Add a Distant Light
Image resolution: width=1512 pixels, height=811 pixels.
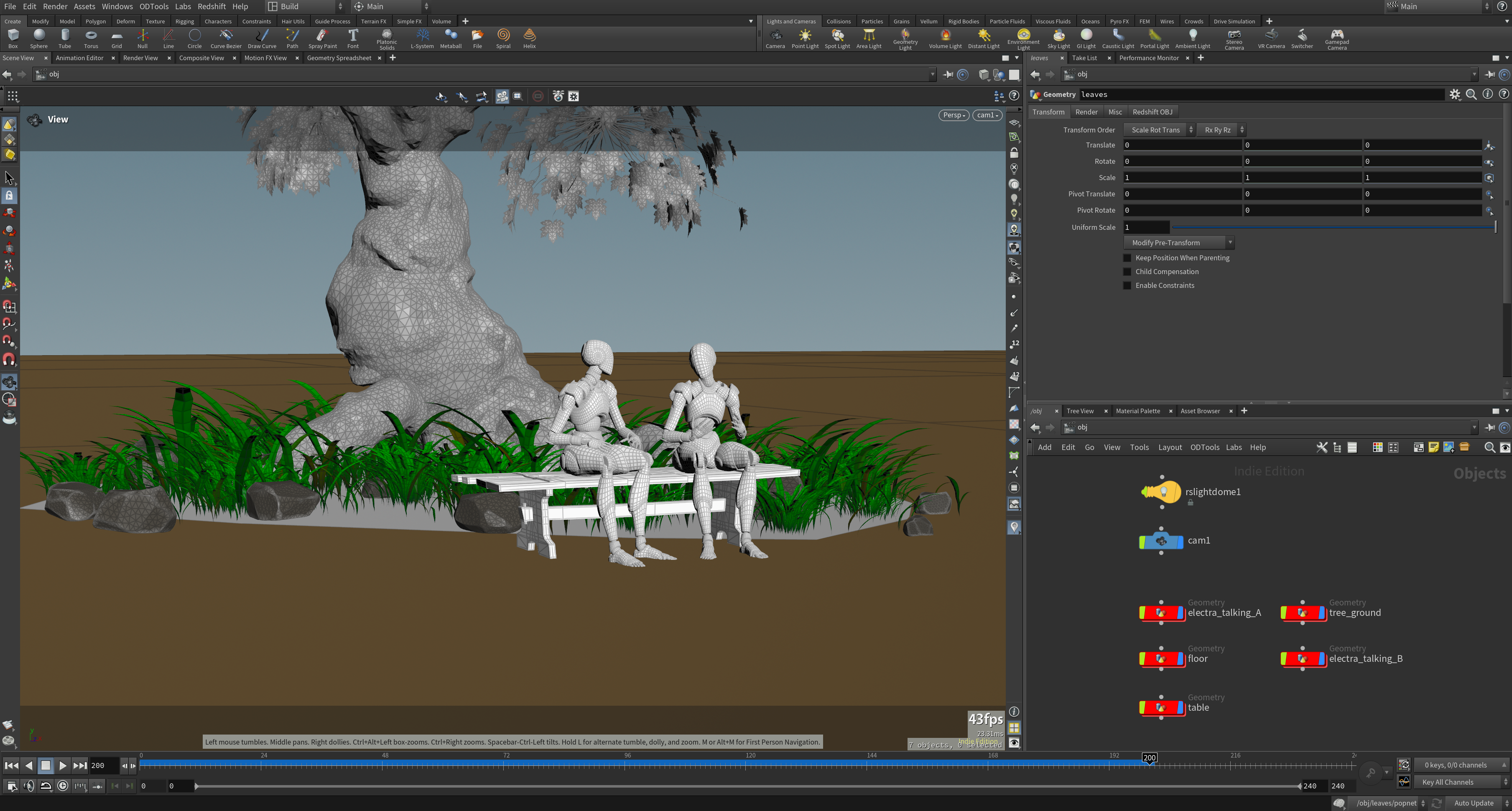click(984, 39)
